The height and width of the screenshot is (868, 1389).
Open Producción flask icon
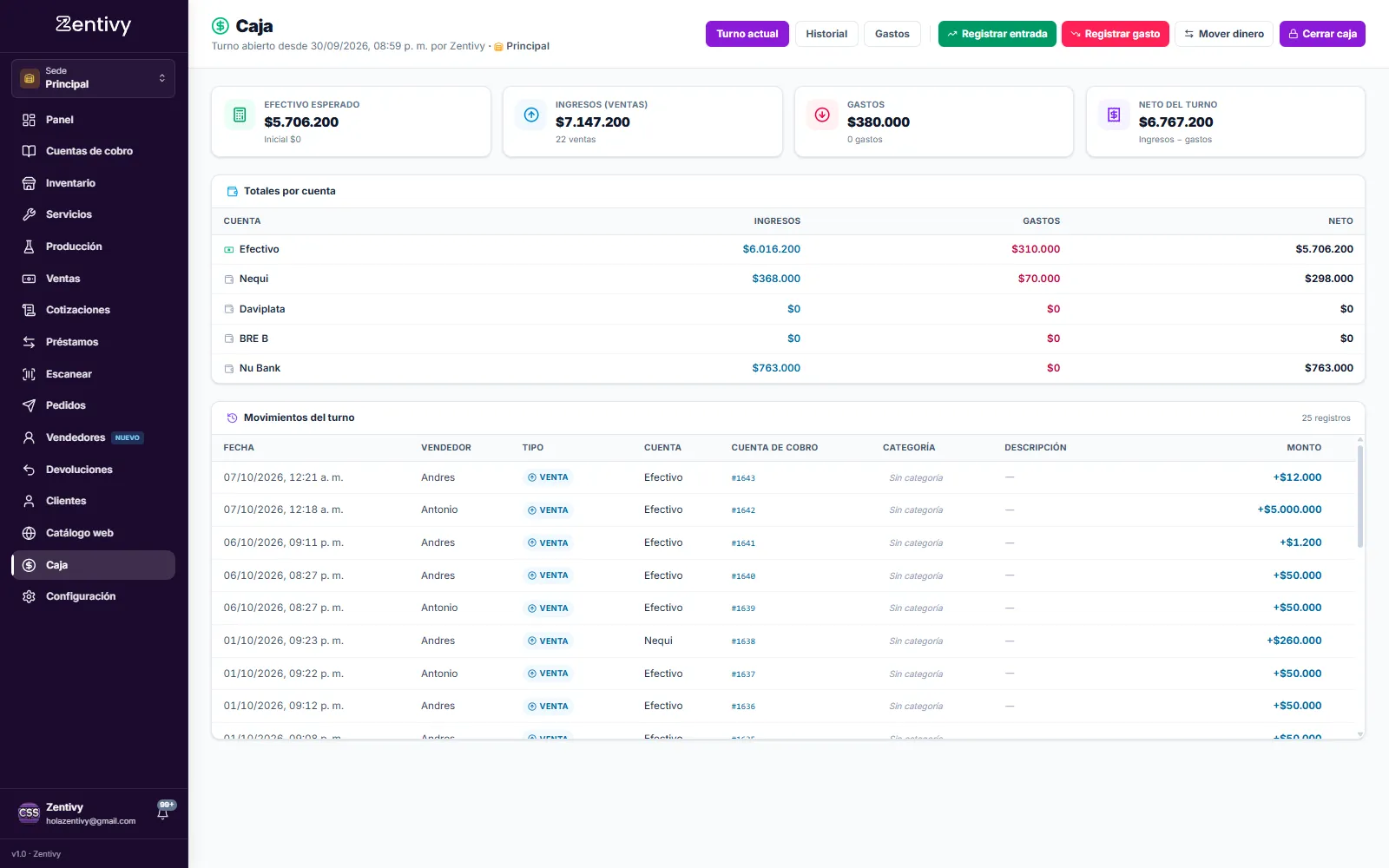(29, 247)
